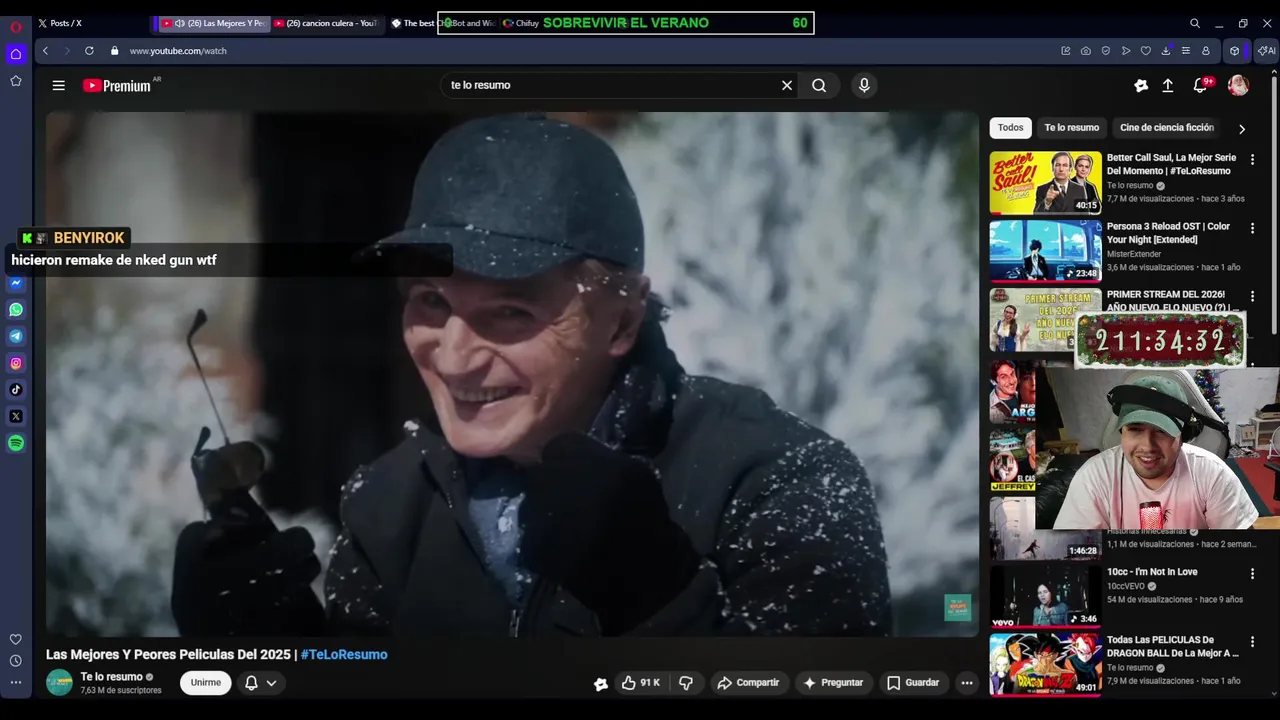
Task: Open TikTok in the Opera sidebar
Action: coord(16,390)
